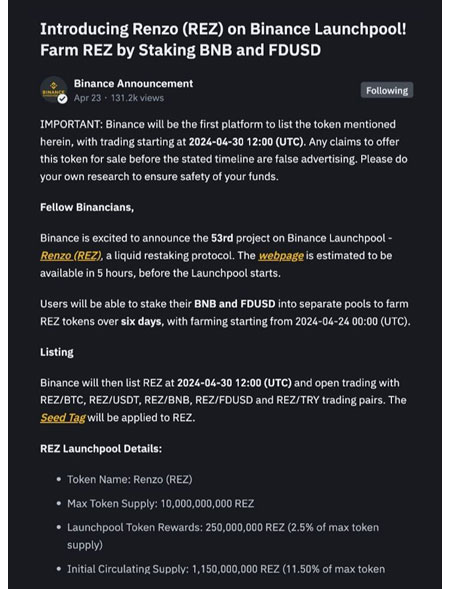450x589 pixels.
Task: Click the Binance Announcement author name
Action: (133, 83)
